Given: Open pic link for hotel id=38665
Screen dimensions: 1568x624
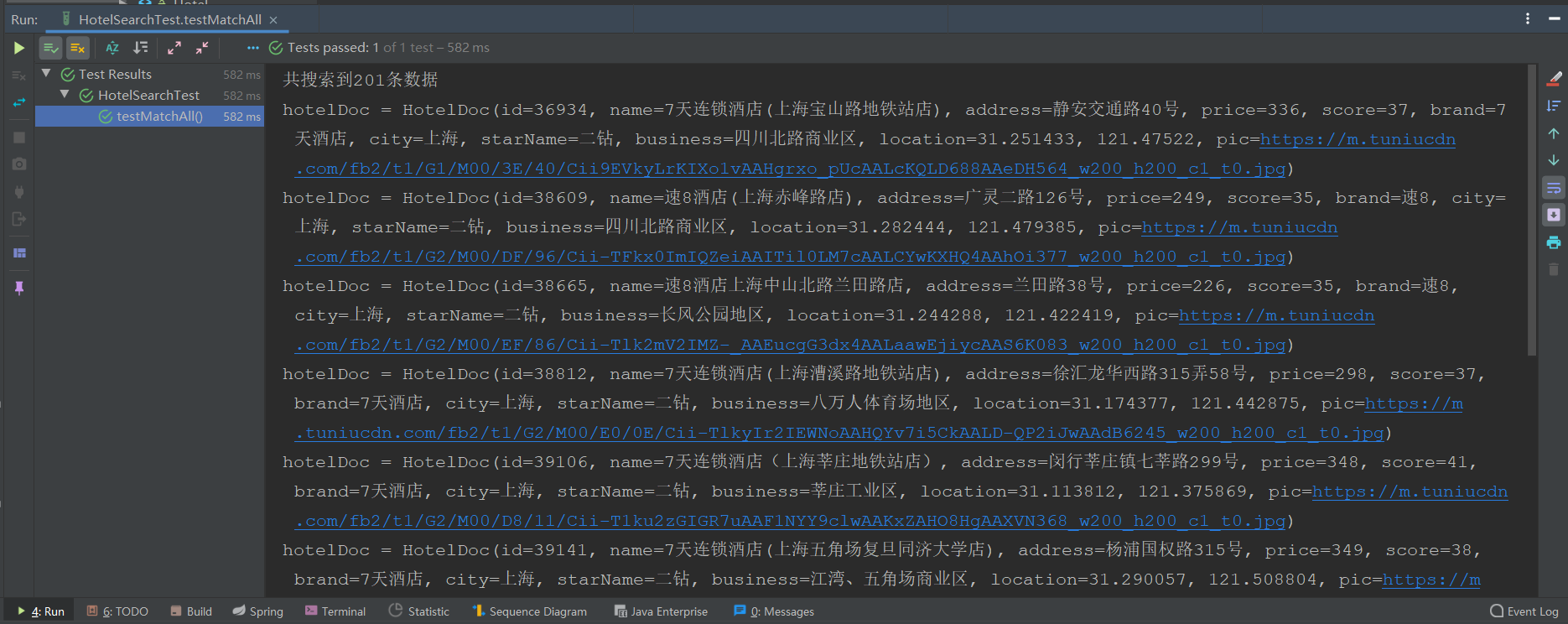Looking at the screenshot, I should [x=790, y=345].
